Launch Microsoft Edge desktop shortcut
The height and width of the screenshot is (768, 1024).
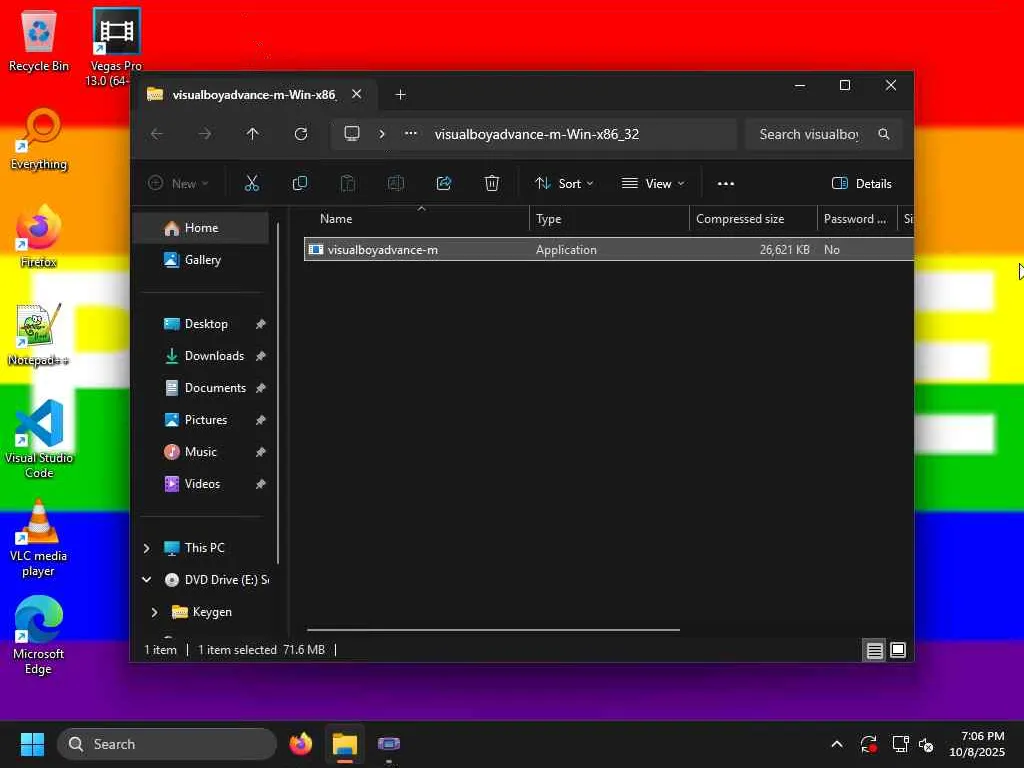coord(39,635)
